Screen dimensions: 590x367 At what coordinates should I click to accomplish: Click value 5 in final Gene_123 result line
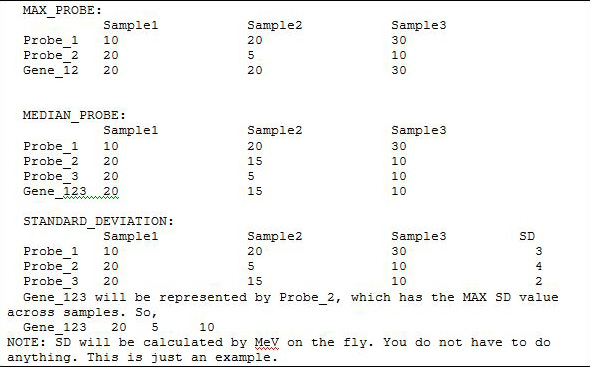tap(155, 327)
